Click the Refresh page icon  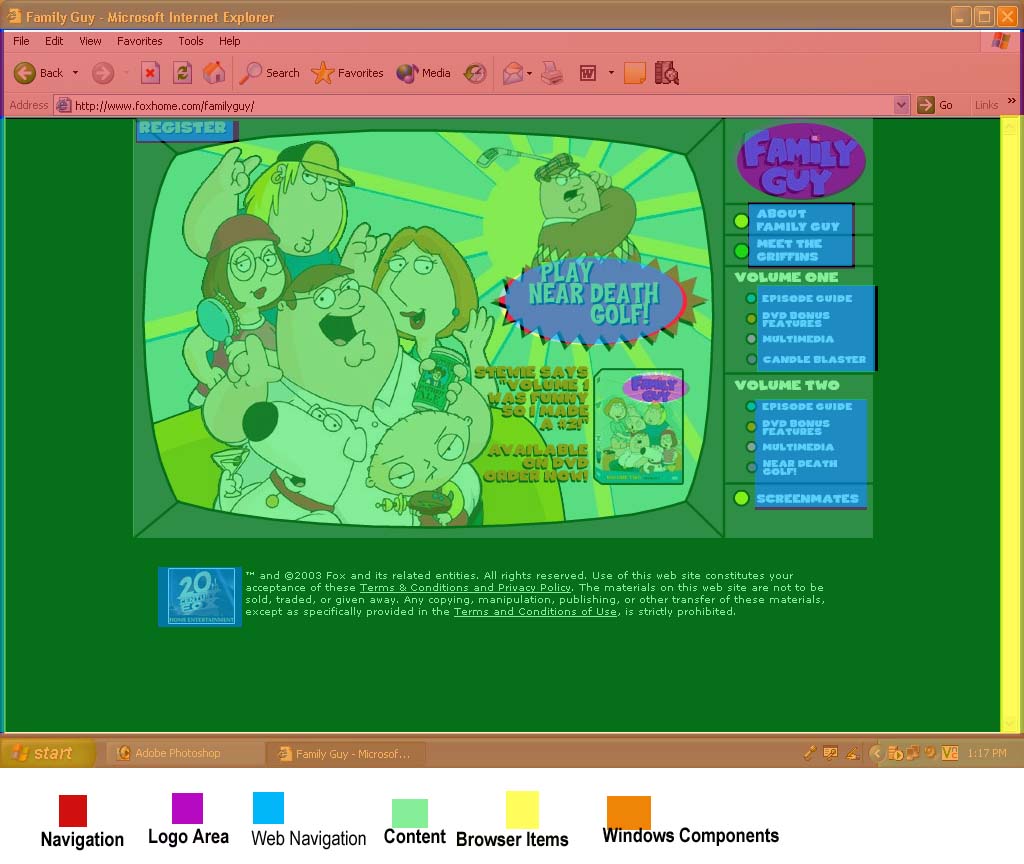click(182, 73)
